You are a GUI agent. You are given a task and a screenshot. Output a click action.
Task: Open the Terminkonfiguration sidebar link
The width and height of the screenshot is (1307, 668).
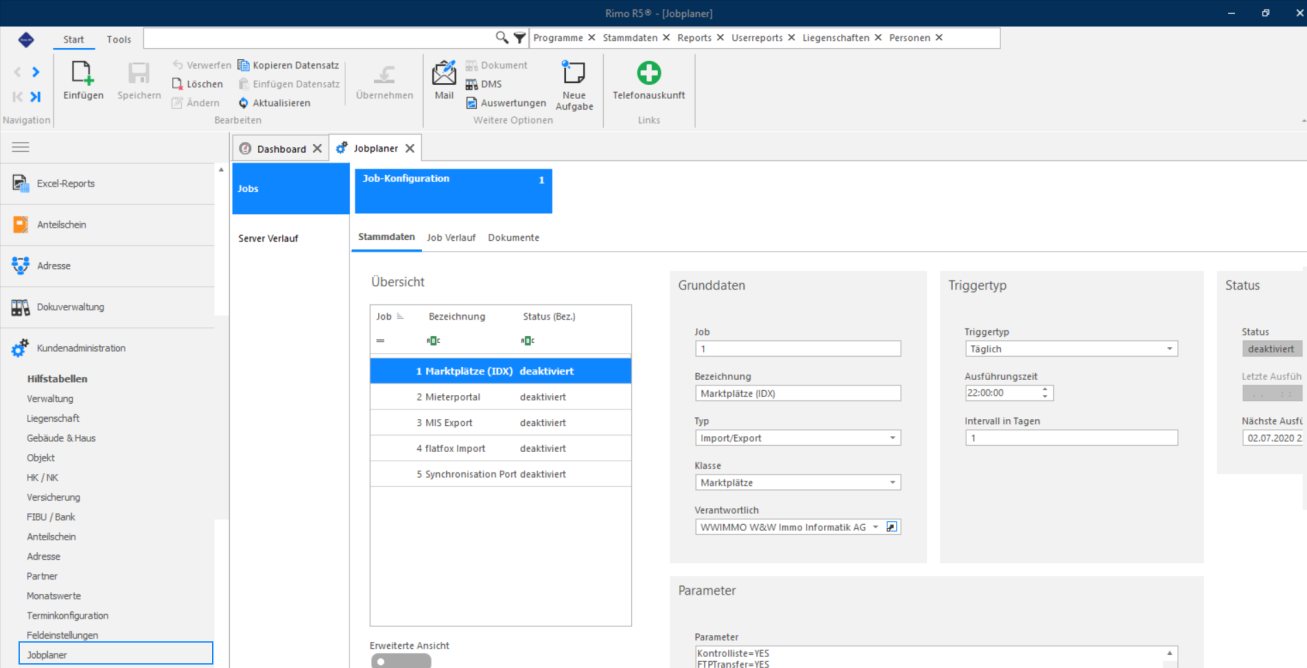click(x=67, y=615)
